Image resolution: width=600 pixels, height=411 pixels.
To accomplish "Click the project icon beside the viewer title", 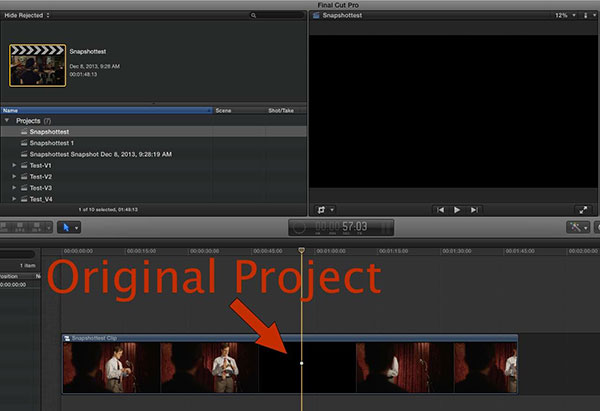I will (316, 15).
